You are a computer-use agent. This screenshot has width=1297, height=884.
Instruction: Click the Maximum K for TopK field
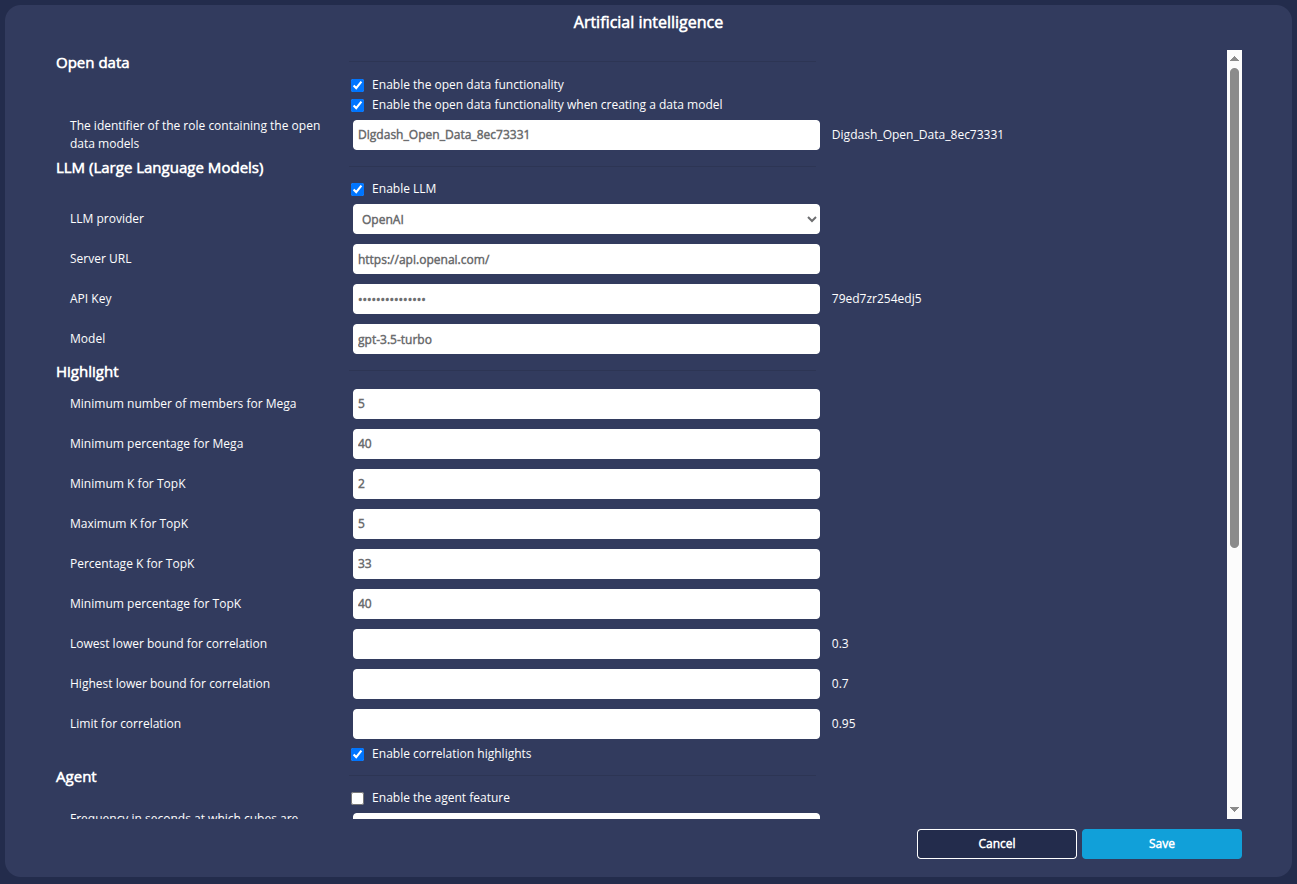pyautogui.click(x=586, y=524)
